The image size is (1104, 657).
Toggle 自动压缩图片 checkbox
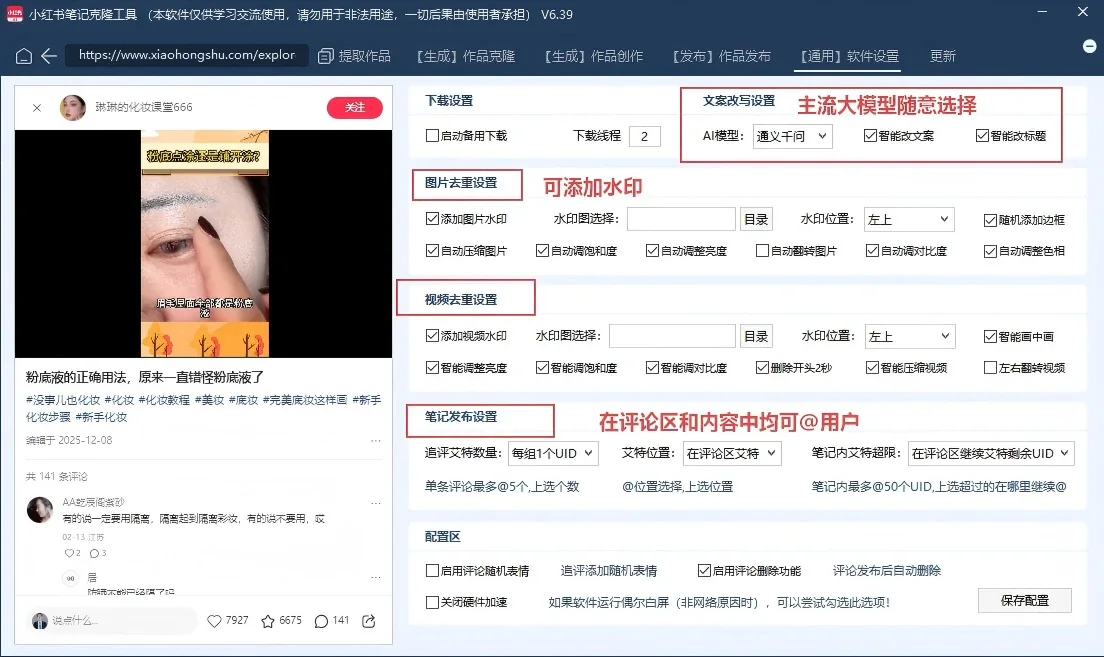(x=432, y=250)
